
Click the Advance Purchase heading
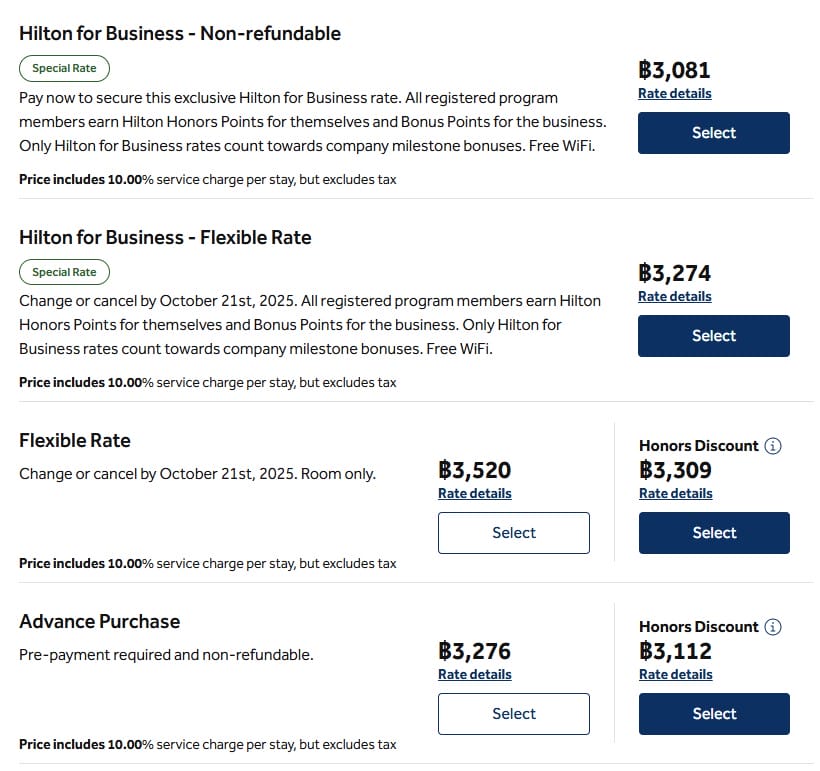point(99,621)
